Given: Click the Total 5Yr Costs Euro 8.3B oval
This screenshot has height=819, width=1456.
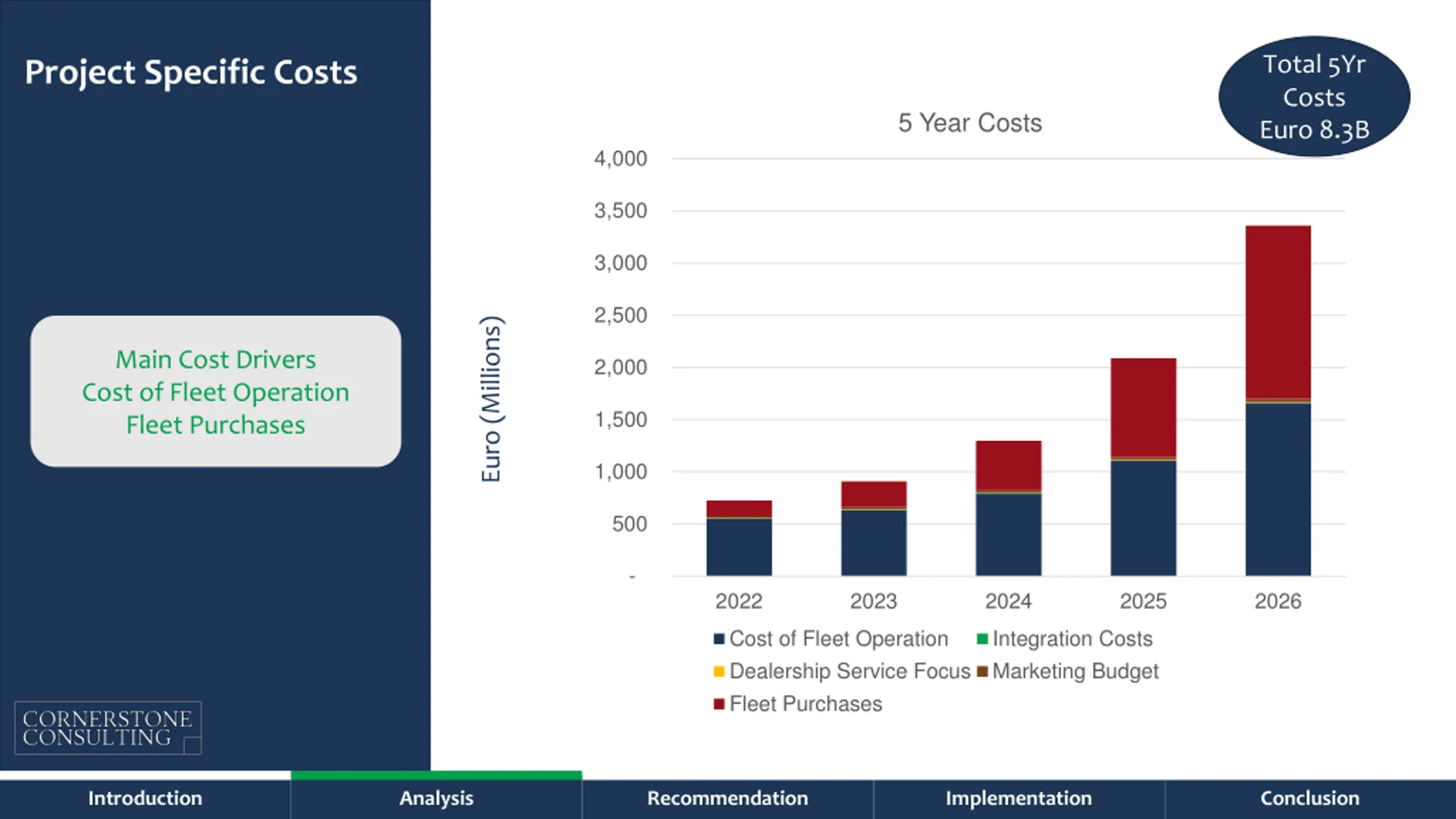Looking at the screenshot, I should pos(1314,97).
